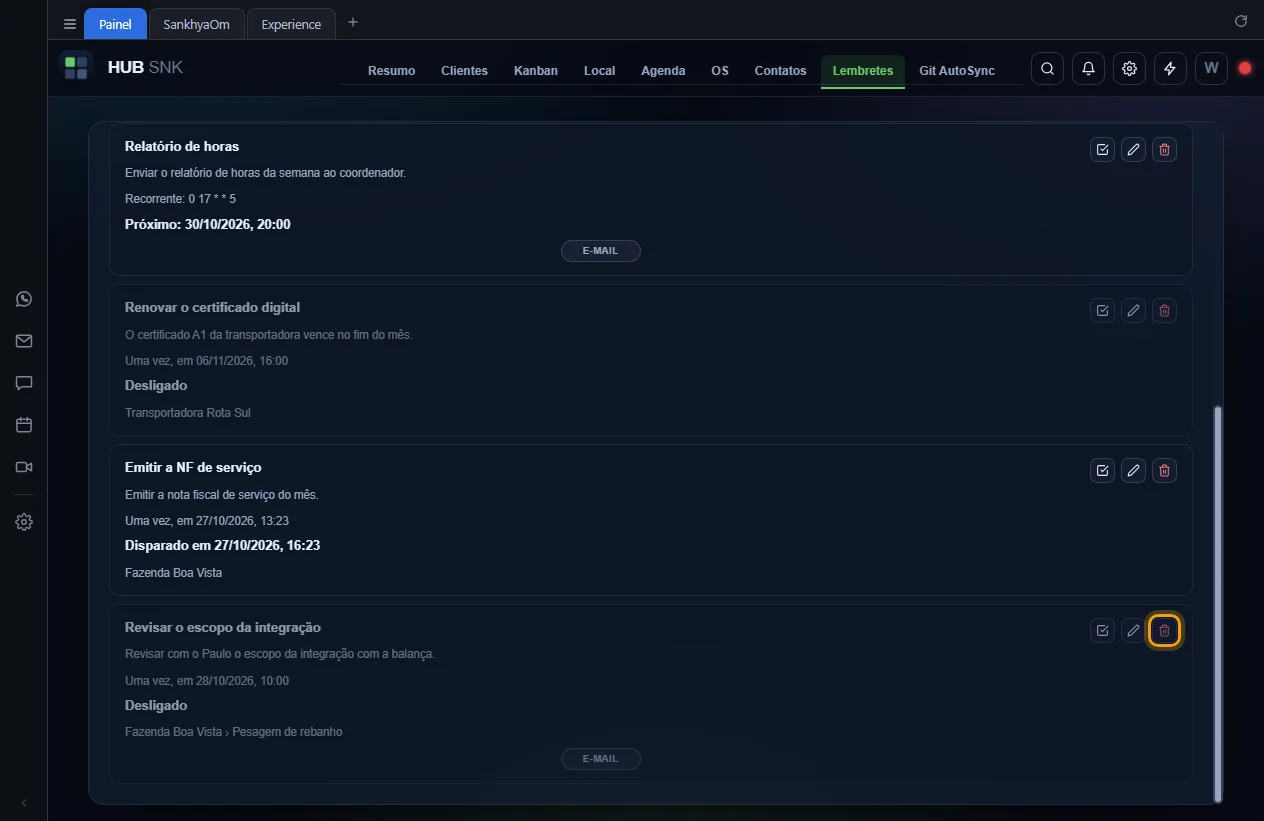Mark Emitir a NF de serviço as done

1102,470
